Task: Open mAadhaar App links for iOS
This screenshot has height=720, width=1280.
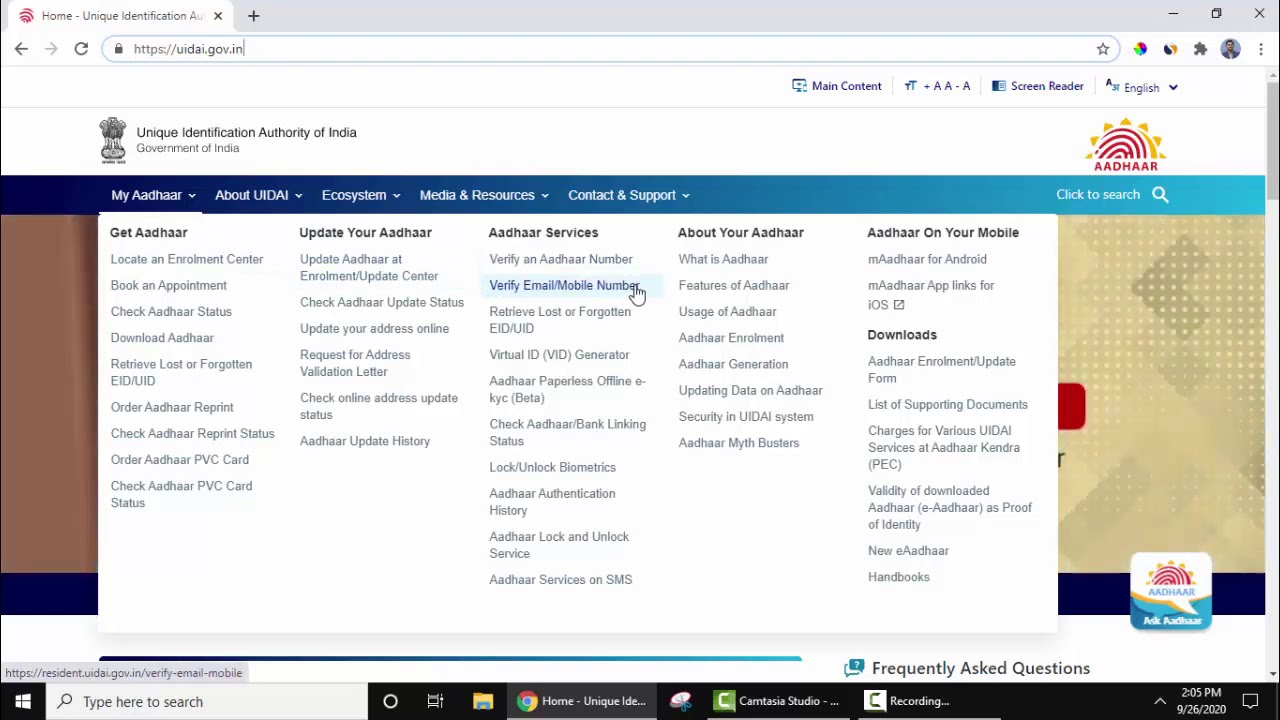Action: click(931, 295)
